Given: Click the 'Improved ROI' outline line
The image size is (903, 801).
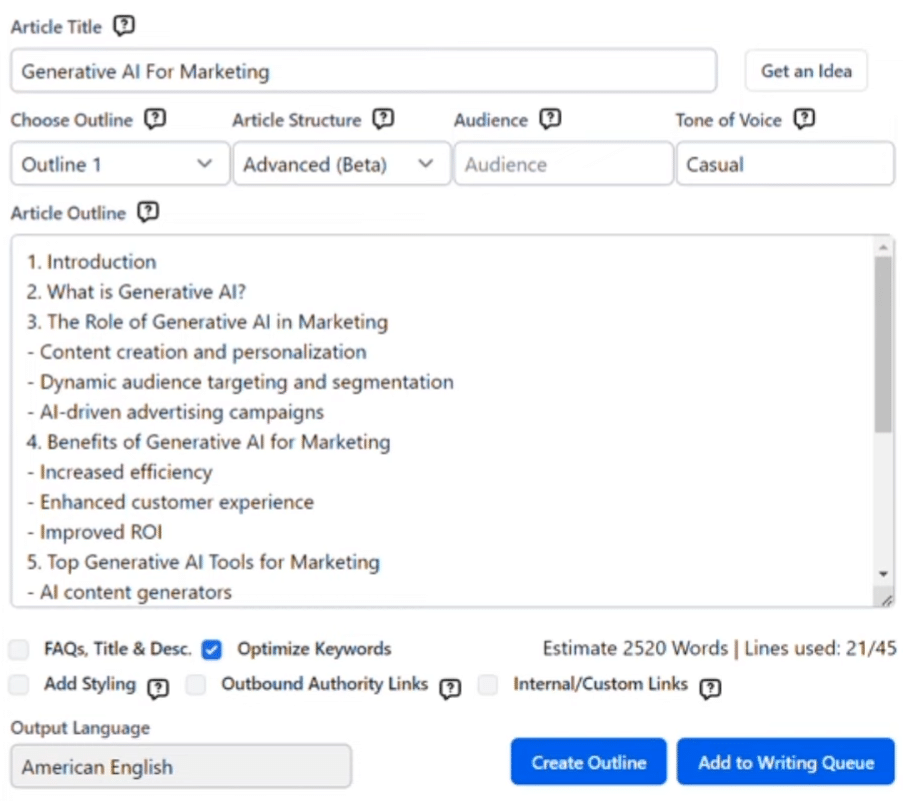Looking at the screenshot, I should [94, 532].
